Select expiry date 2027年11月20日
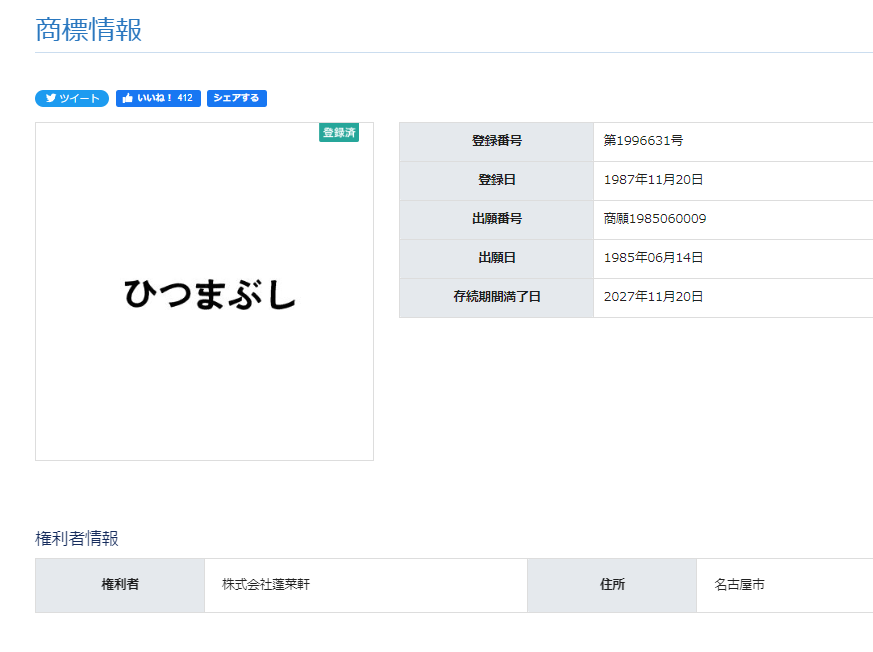 tap(653, 296)
